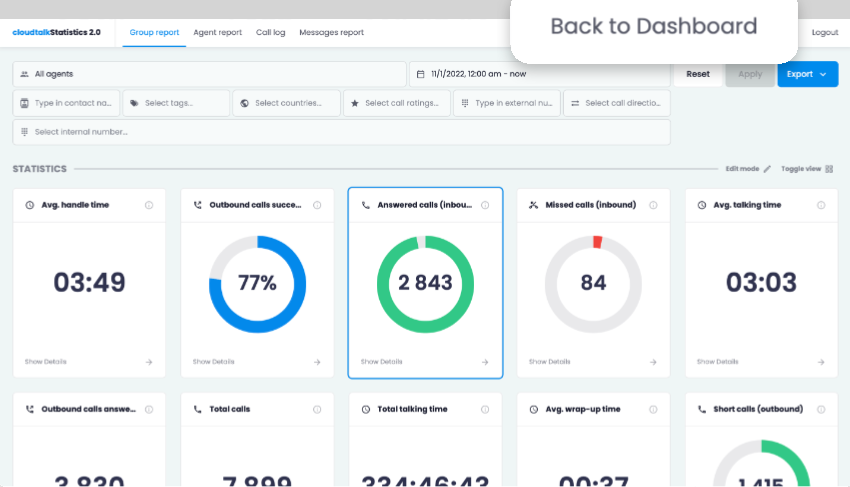Viewport: 850px width, 487px height.
Task: Click arrow icon on Avg. talking time card
Action: coord(821,362)
